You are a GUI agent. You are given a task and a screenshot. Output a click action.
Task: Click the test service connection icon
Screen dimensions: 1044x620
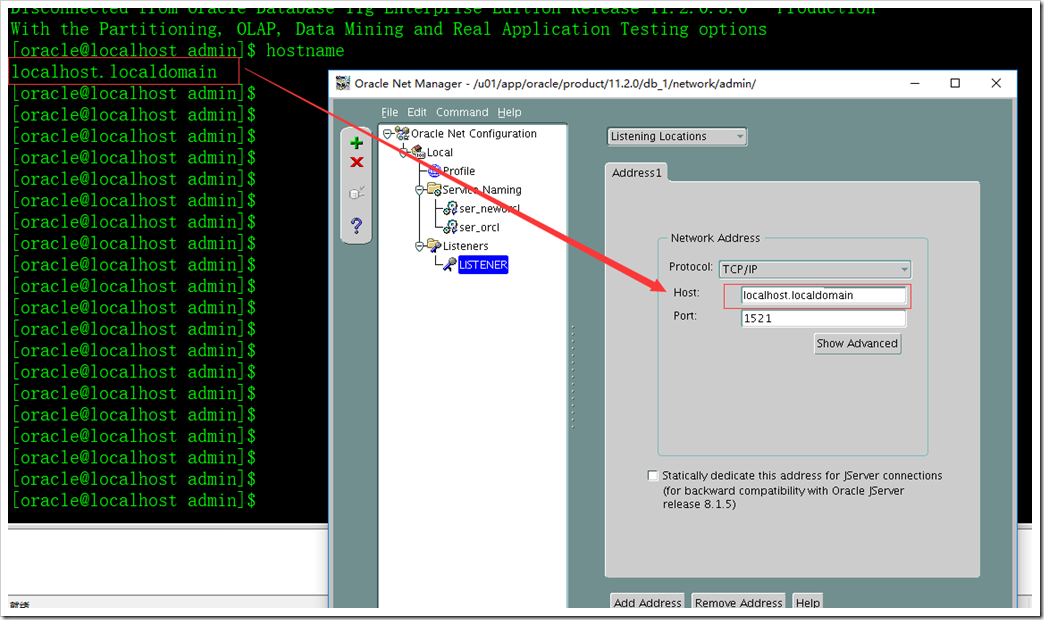(x=357, y=193)
